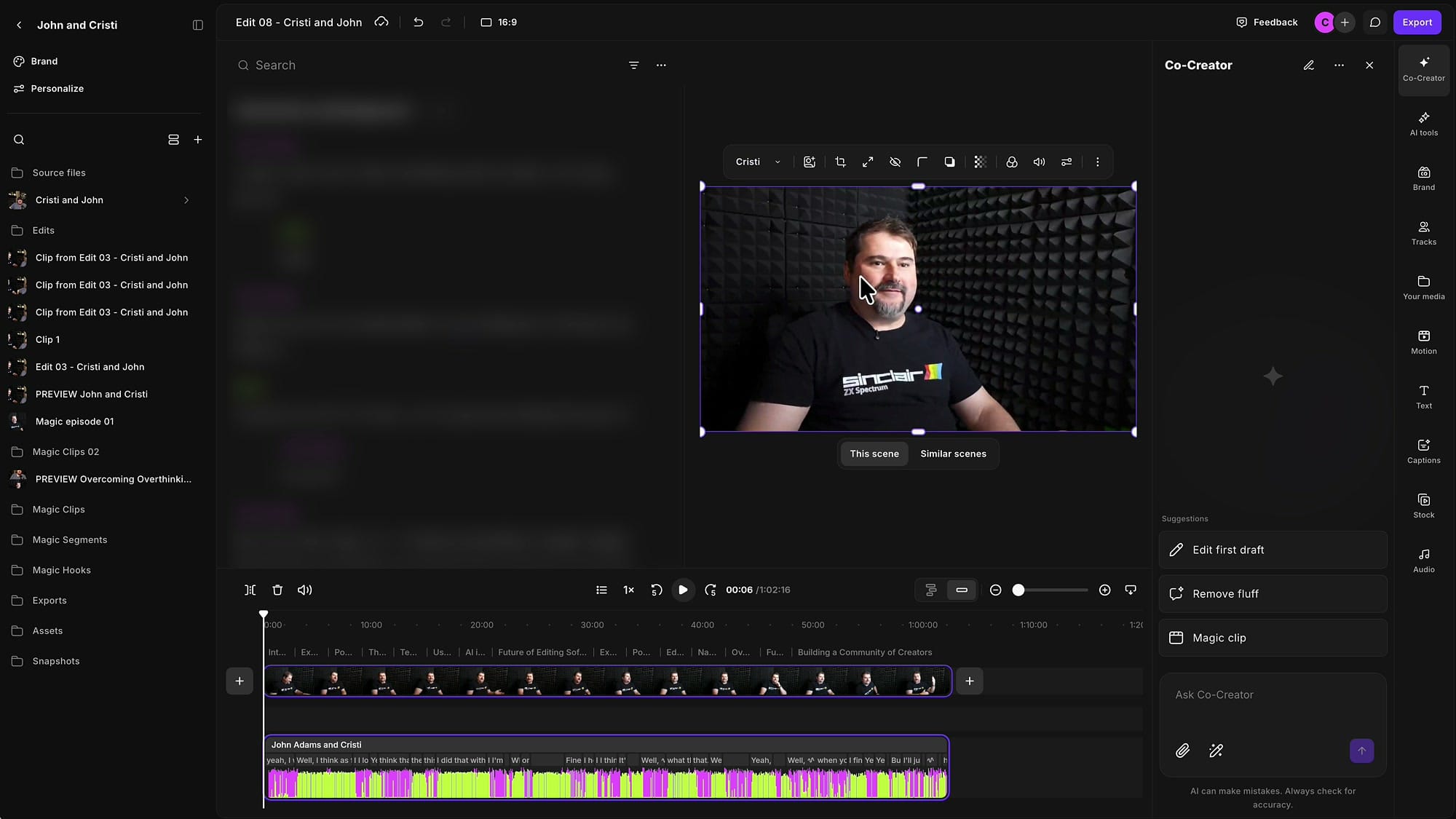Delete the selected clip with trash icon
Viewport: 1456px width, 819px height.
pyautogui.click(x=277, y=590)
